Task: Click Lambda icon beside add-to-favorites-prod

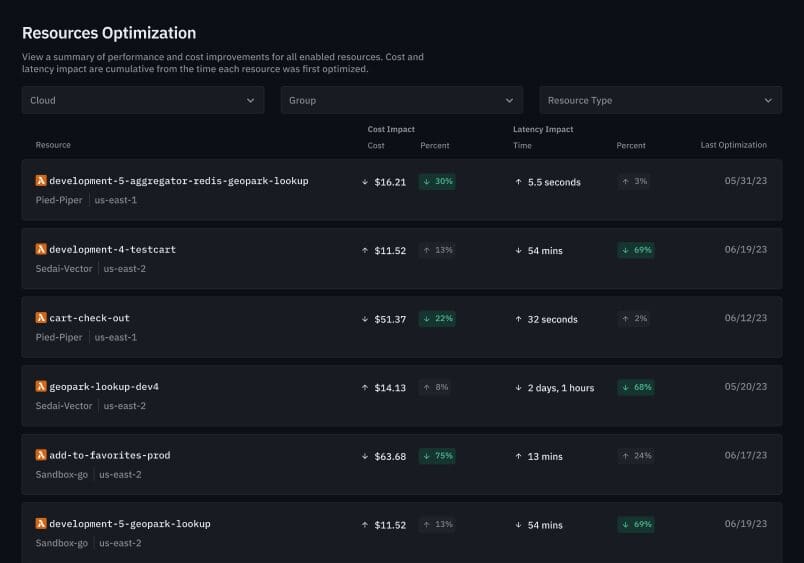Action: click(x=41, y=455)
